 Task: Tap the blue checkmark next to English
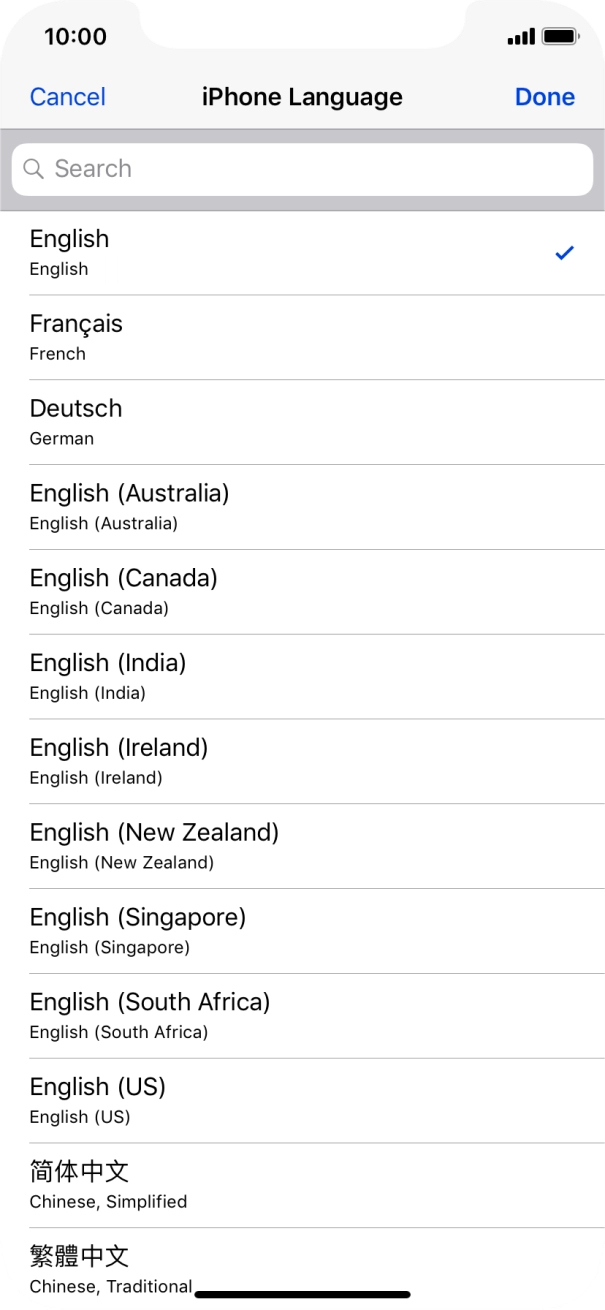pos(565,252)
